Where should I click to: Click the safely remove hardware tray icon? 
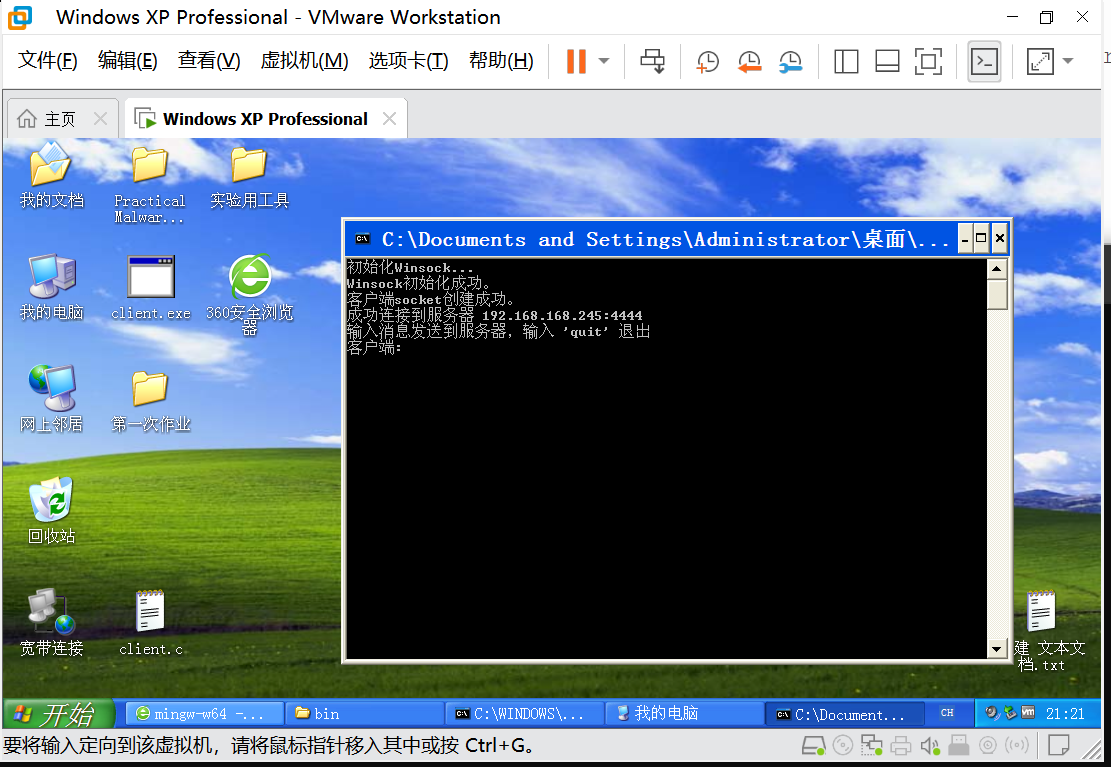click(1010, 713)
